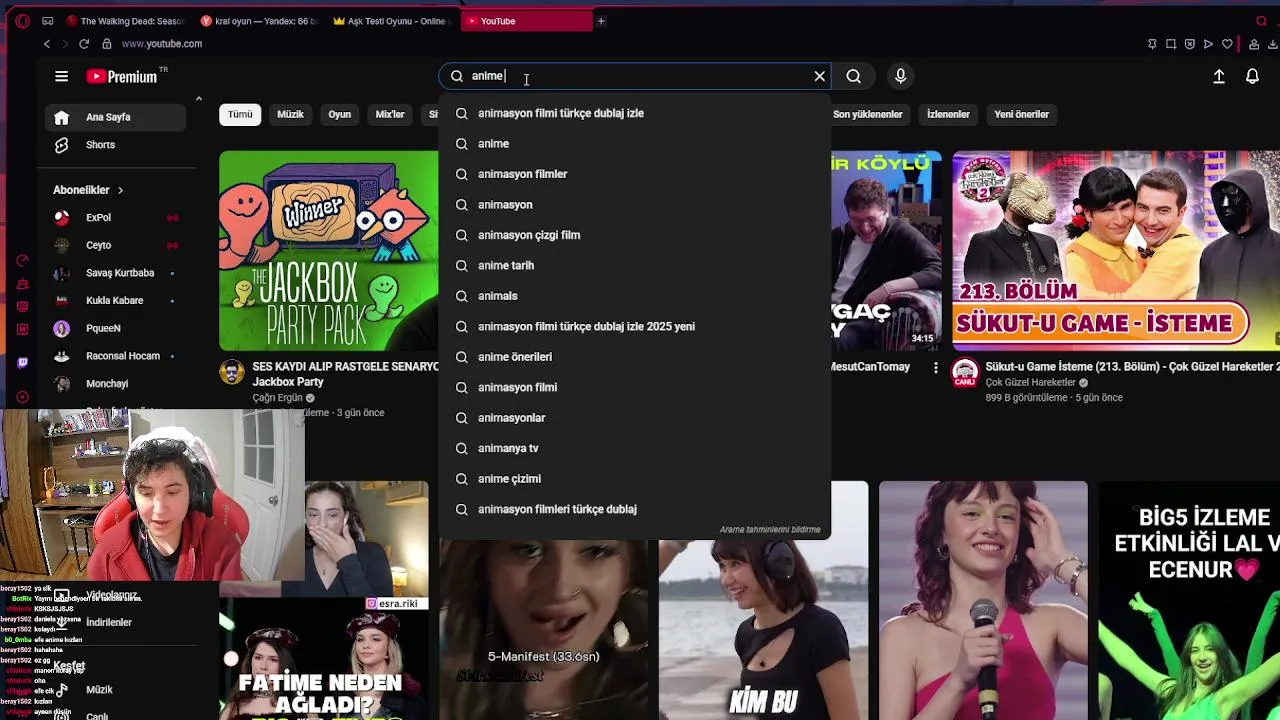Go back with the browser back arrow
1280x720 pixels.
pyautogui.click(x=46, y=44)
